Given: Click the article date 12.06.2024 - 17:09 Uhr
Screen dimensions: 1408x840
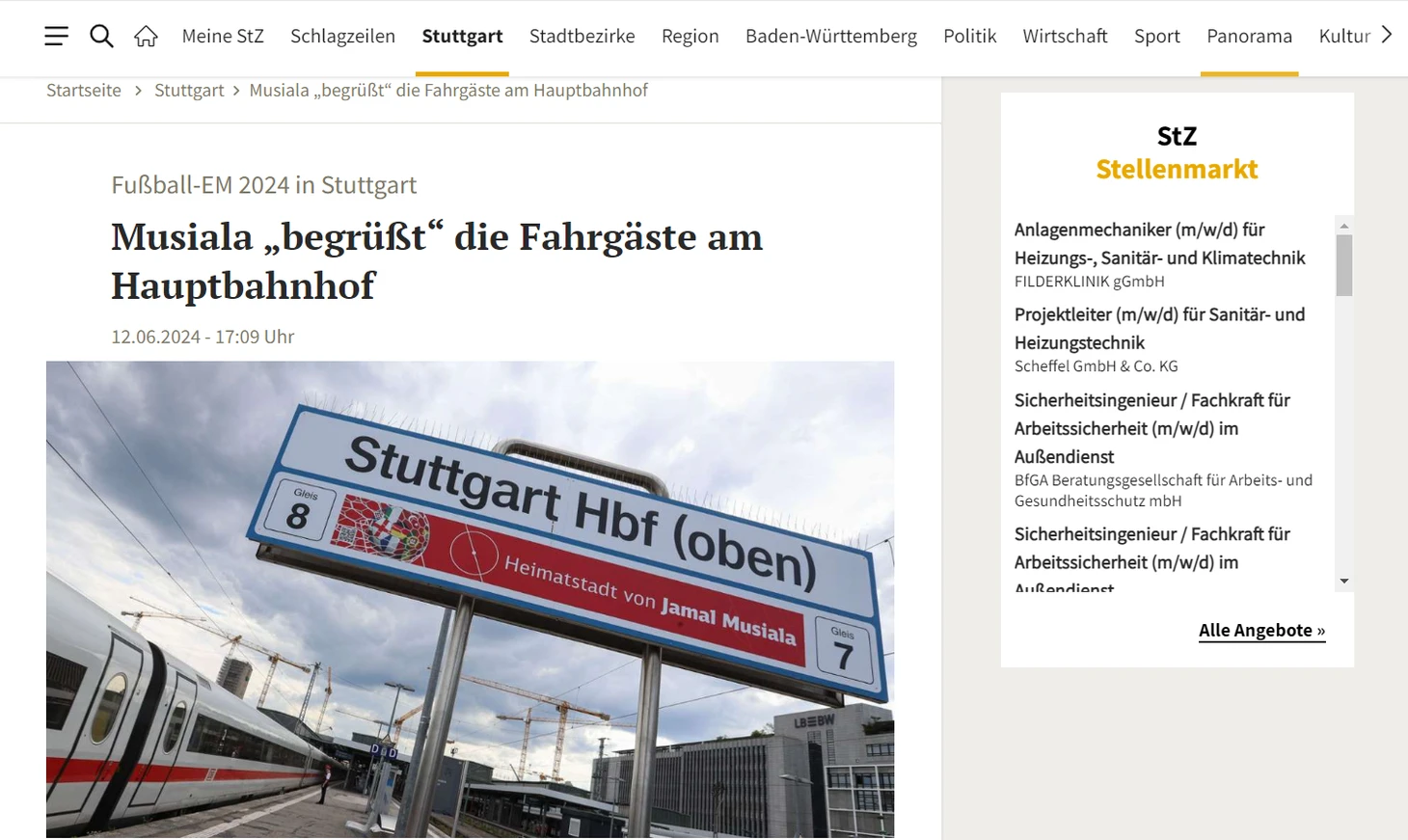Looking at the screenshot, I should coord(203,337).
